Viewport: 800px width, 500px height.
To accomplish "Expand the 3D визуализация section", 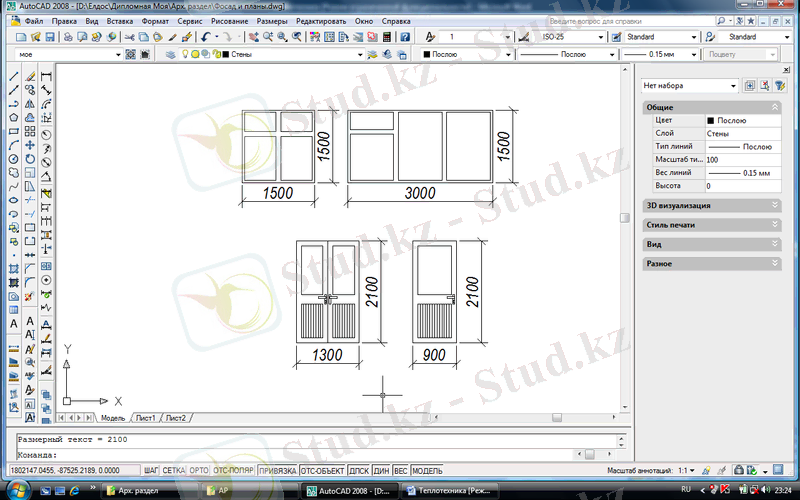I will pyautogui.click(x=712, y=205).
